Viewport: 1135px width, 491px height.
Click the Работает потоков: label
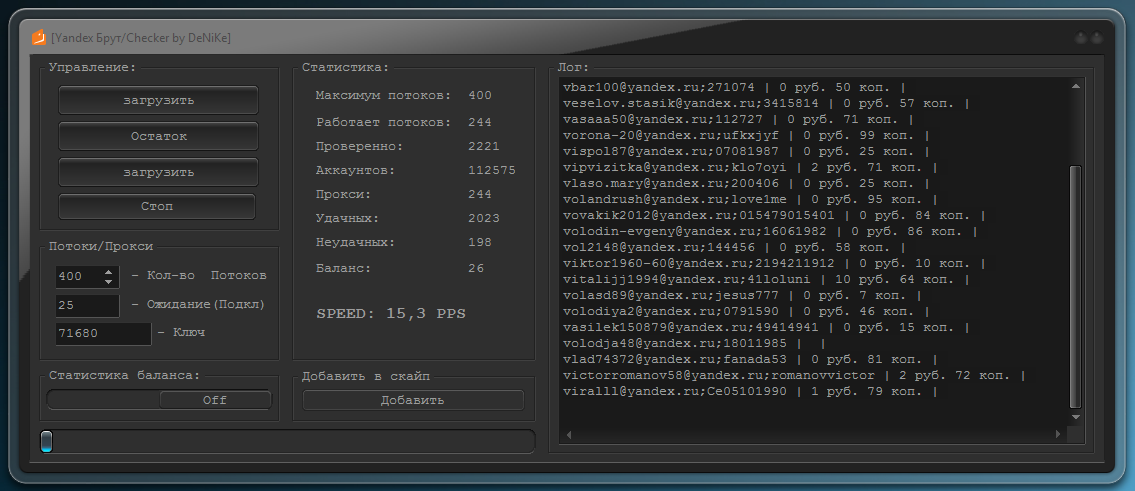tap(384, 122)
